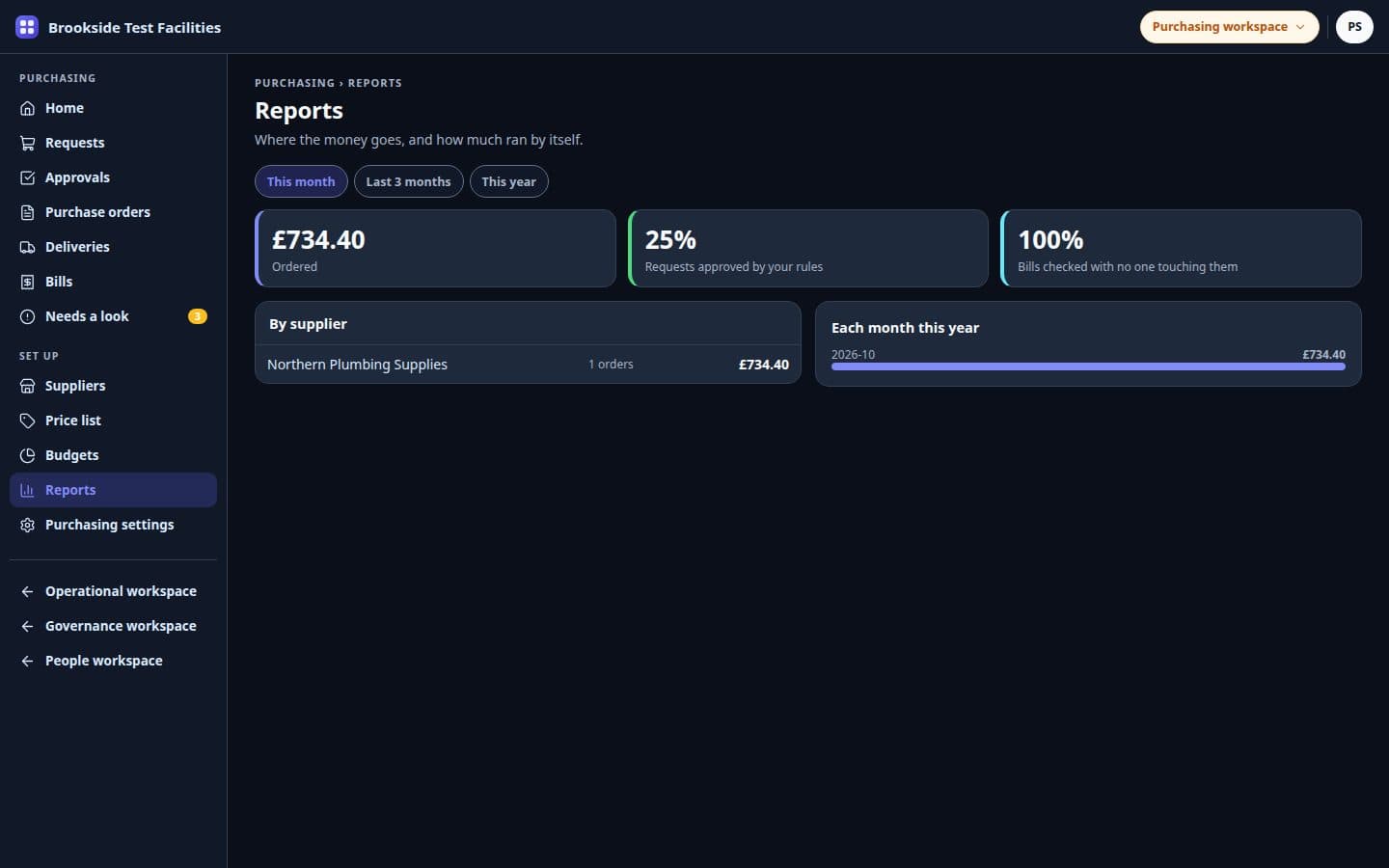Click the Needs a look alert icon

point(27,316)
